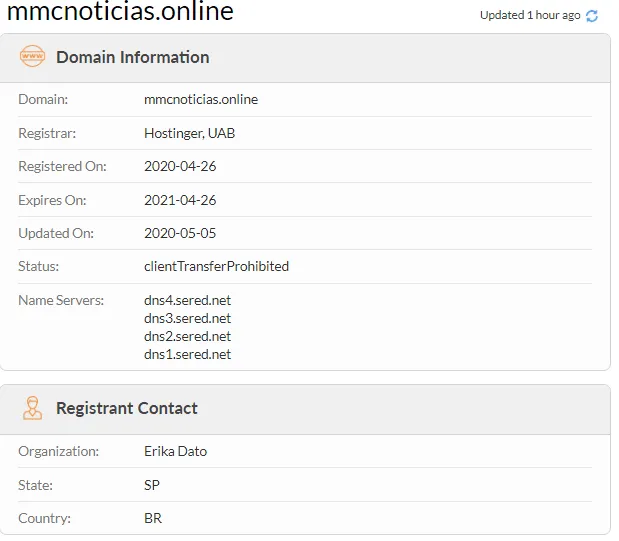Viewport: 619px width, 541px height.
Task: Click the mmcnoticias.online page title
Action: click(120, 12)
